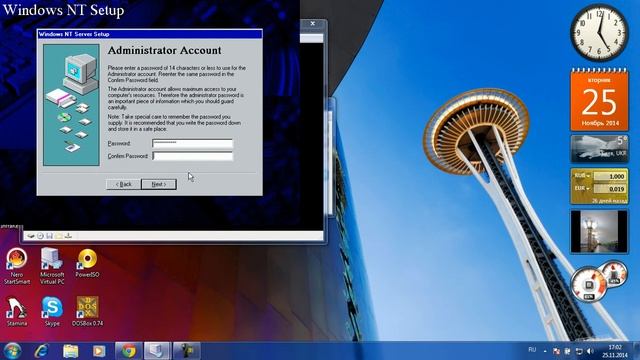Click the floppy disk status icon in the Virtual PC window
Image resolution: width=640 pixels, height=360 pixels.
pos(49,236)
